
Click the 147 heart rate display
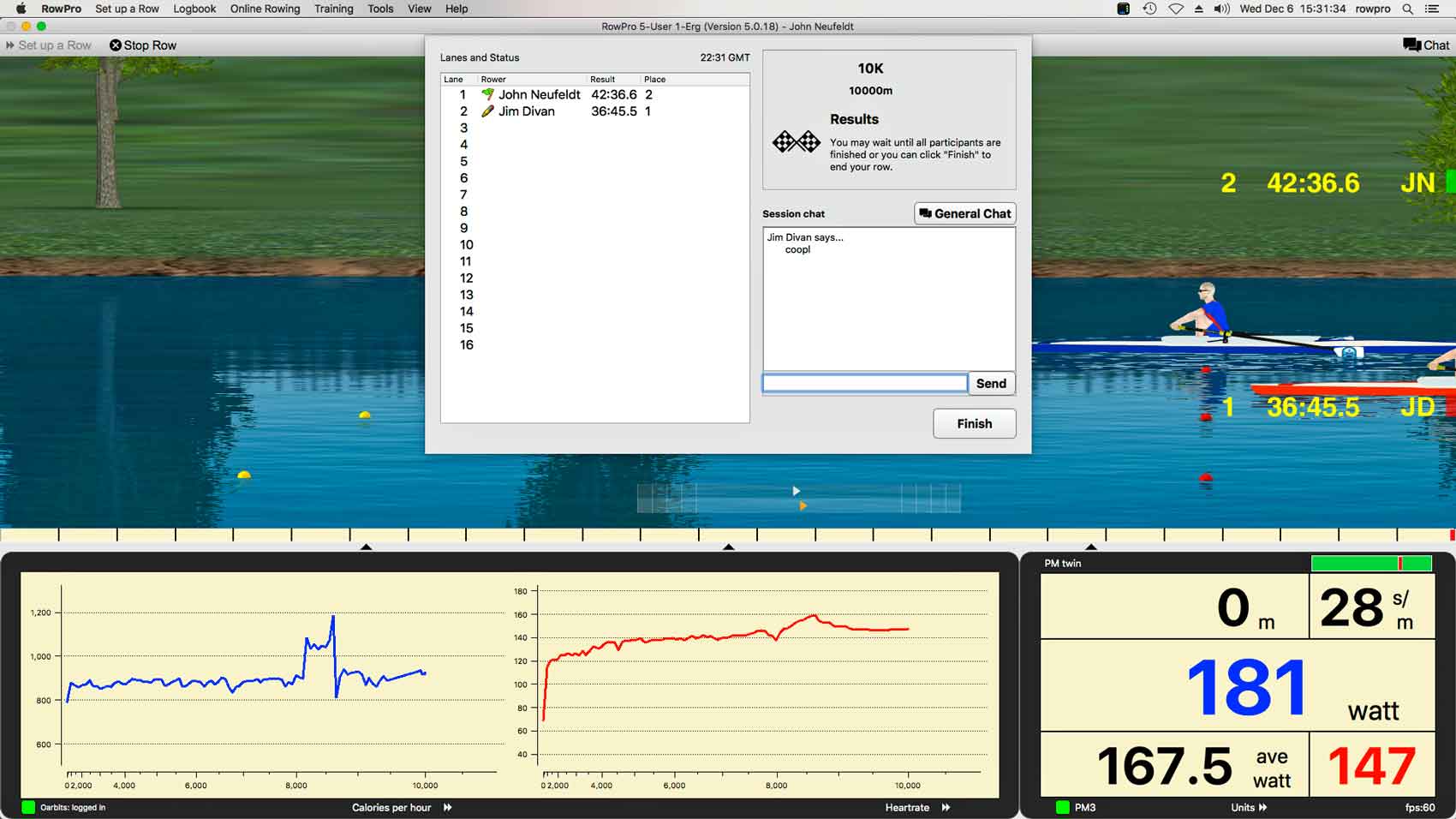click(x=1372, y=765)
